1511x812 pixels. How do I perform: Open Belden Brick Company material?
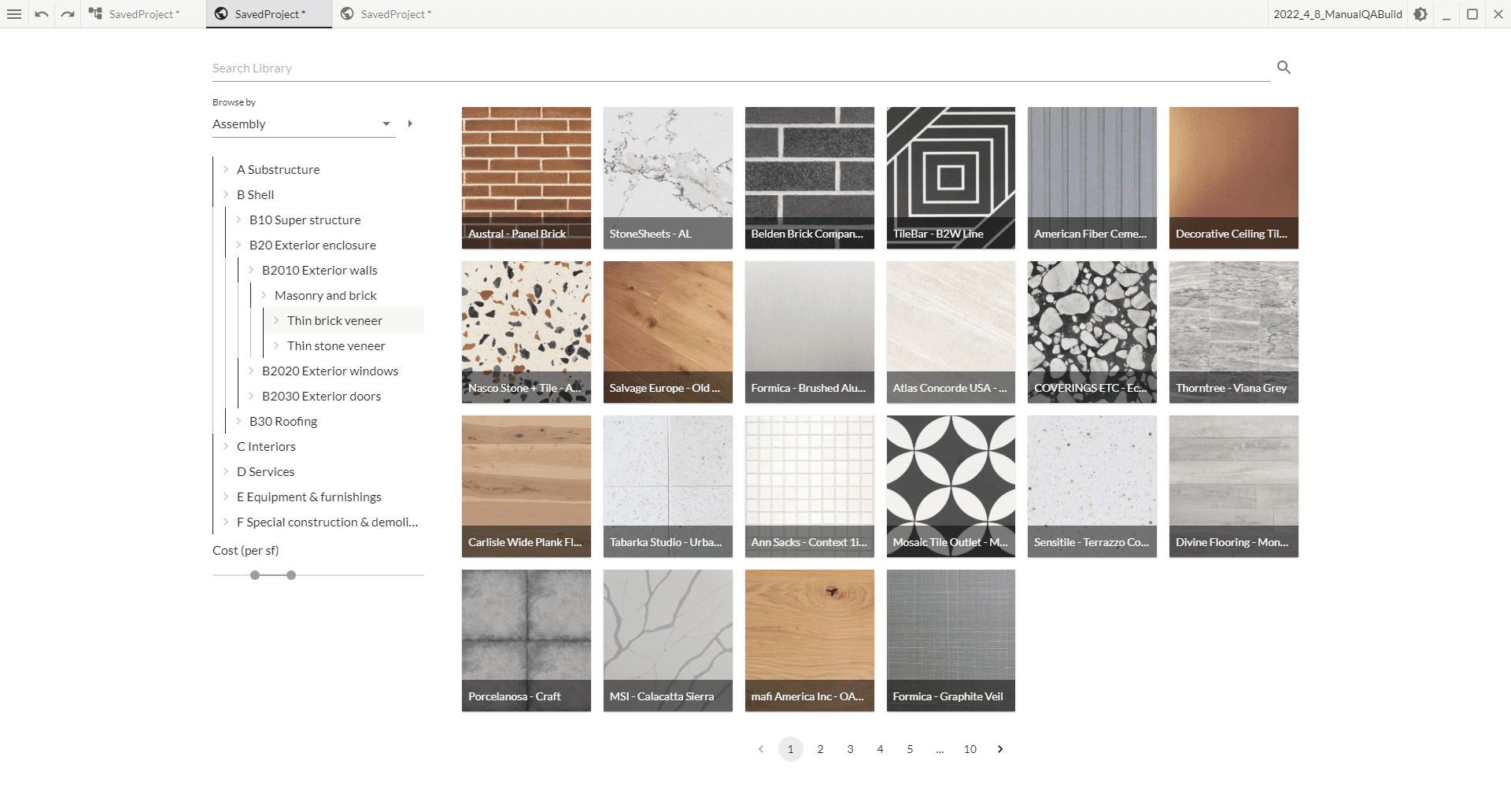(809, 178)
